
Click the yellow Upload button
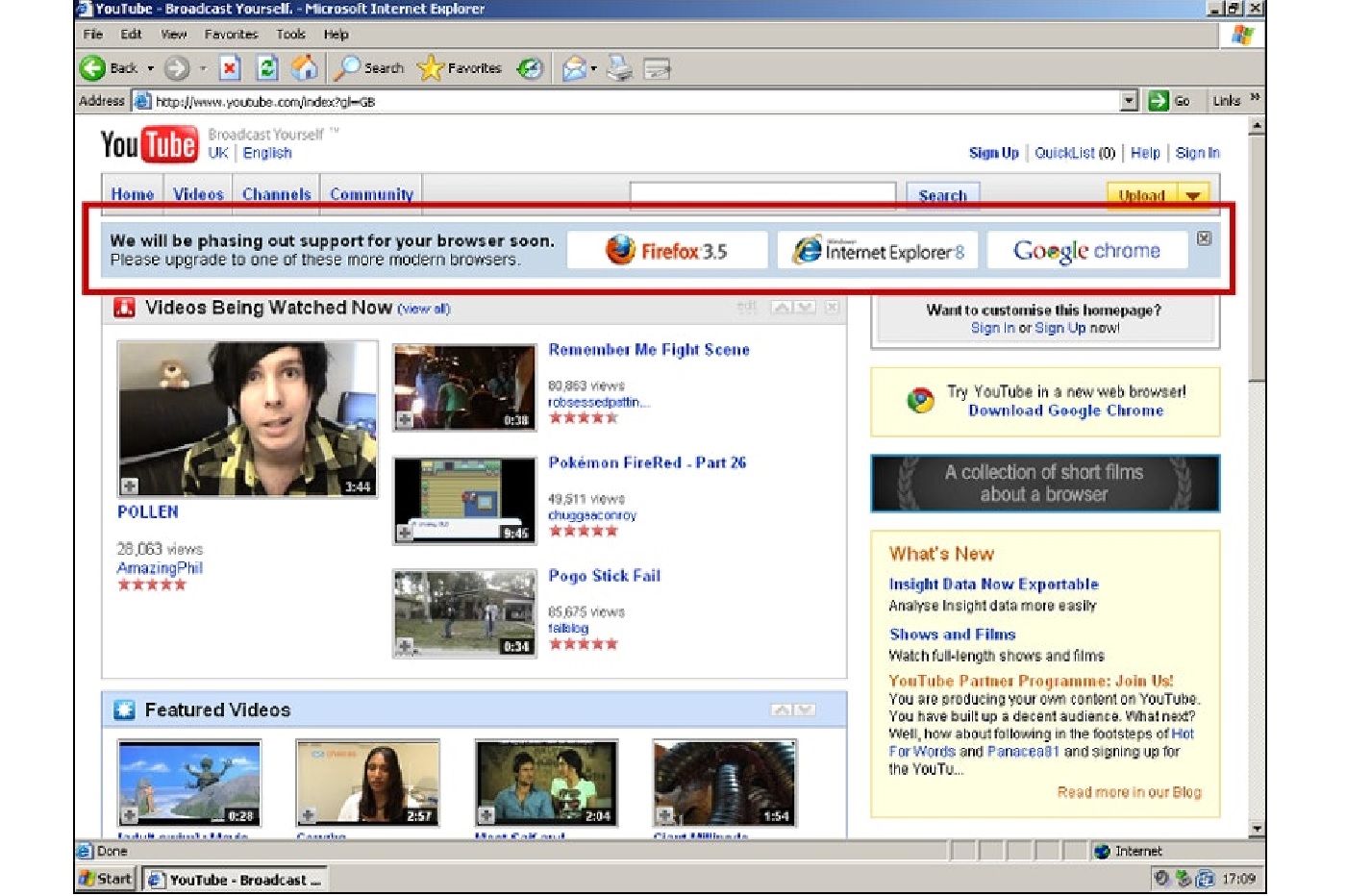pyautogui.click(x=1143, y=196)
